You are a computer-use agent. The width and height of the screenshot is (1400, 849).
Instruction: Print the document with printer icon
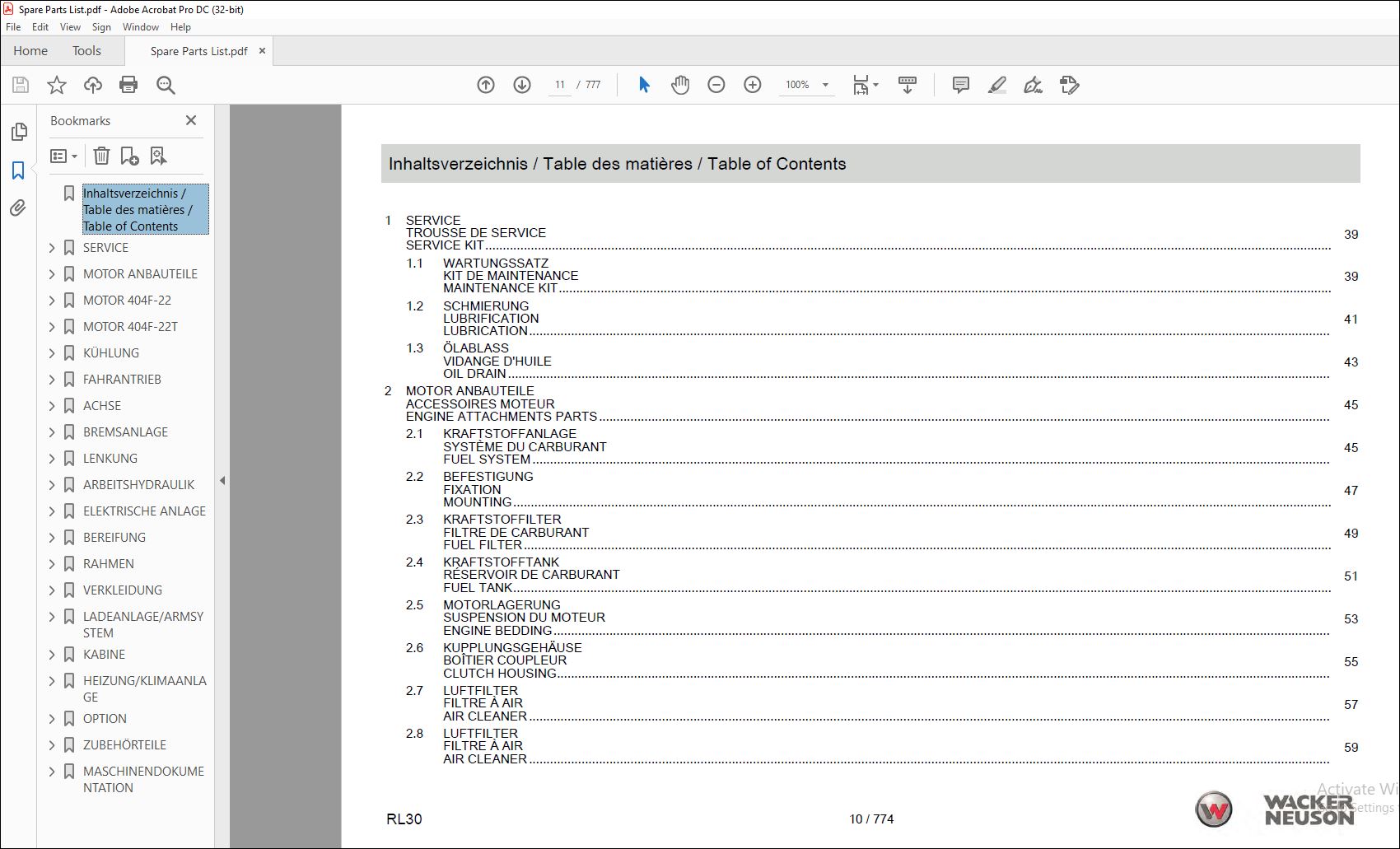[128, 85]
